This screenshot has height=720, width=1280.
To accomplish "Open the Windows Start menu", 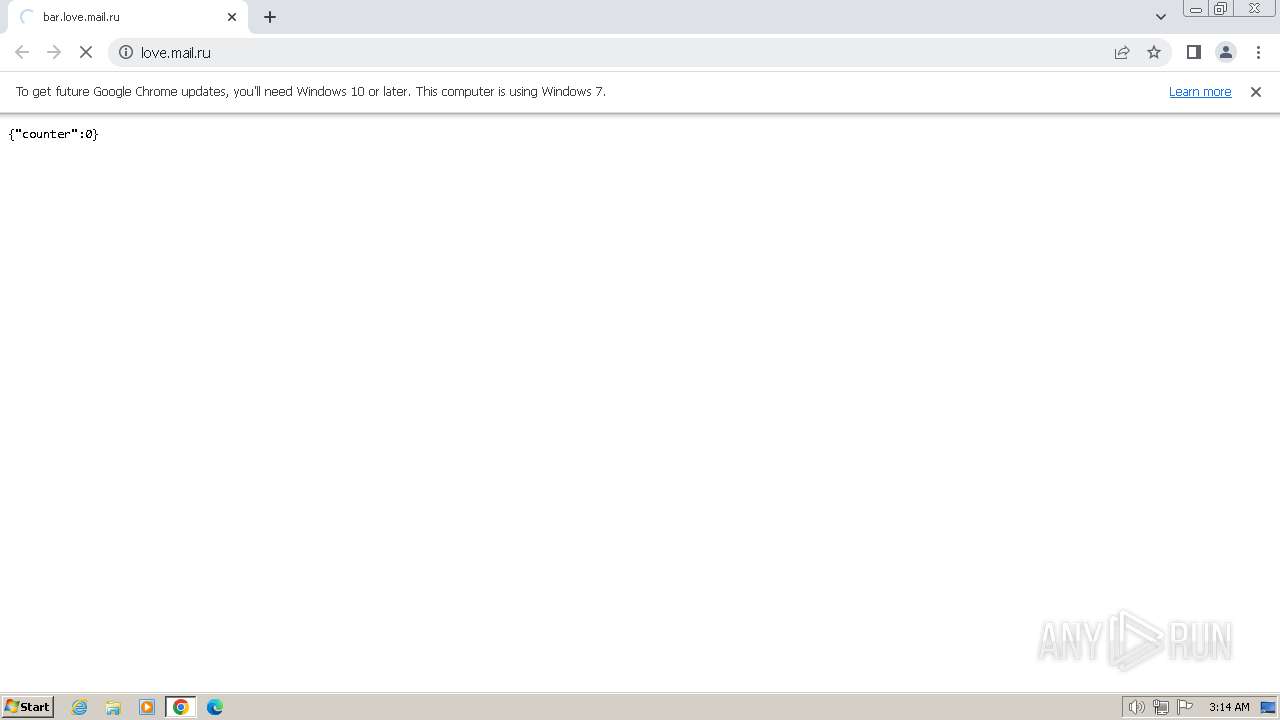I will tap(28, 706).
